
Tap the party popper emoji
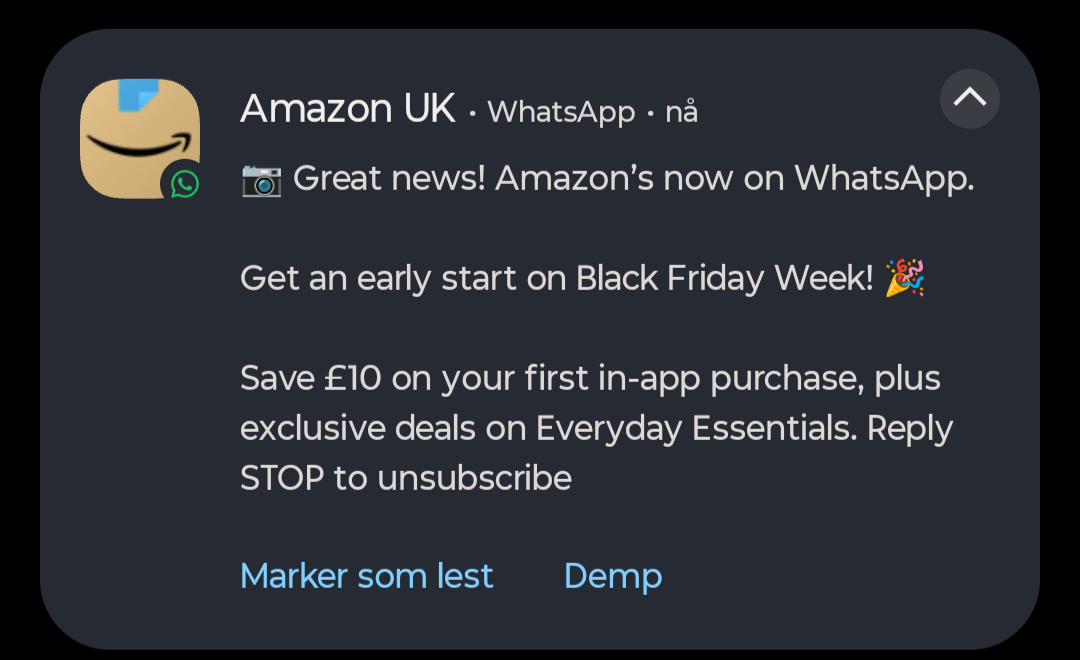click(905, 278)
